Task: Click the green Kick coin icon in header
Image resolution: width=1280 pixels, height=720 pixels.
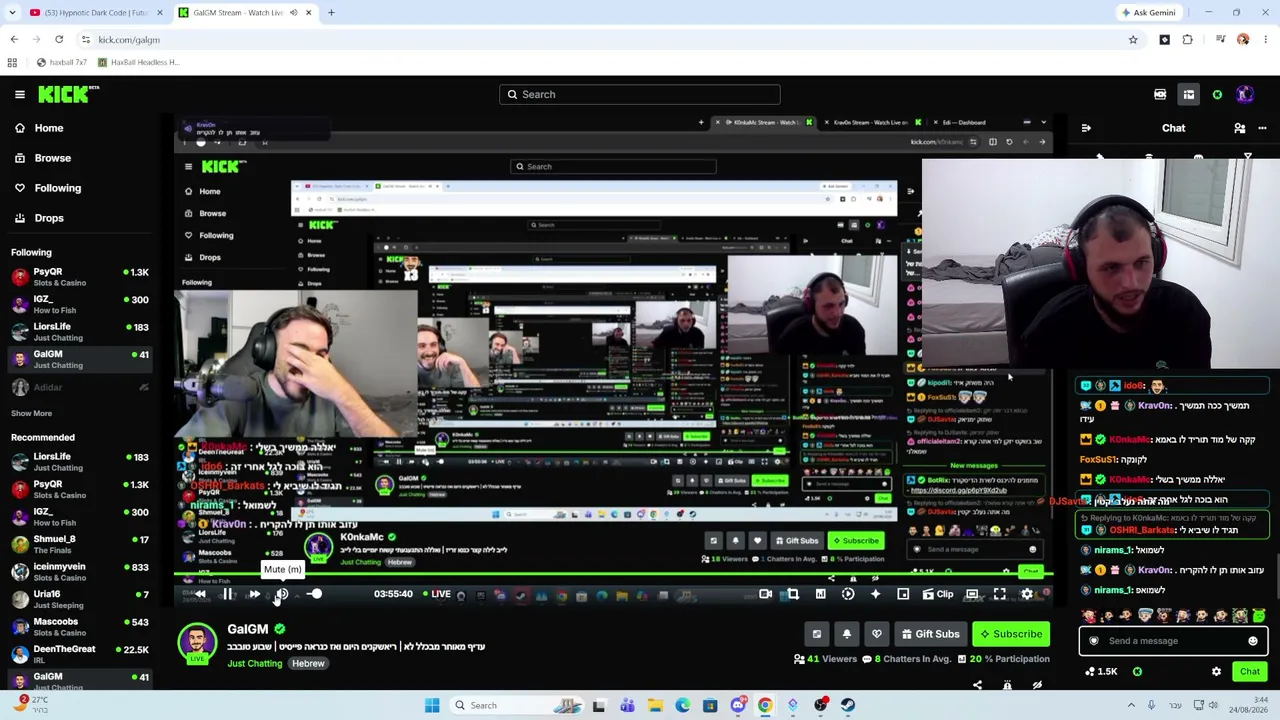Action: [1217, 95]
